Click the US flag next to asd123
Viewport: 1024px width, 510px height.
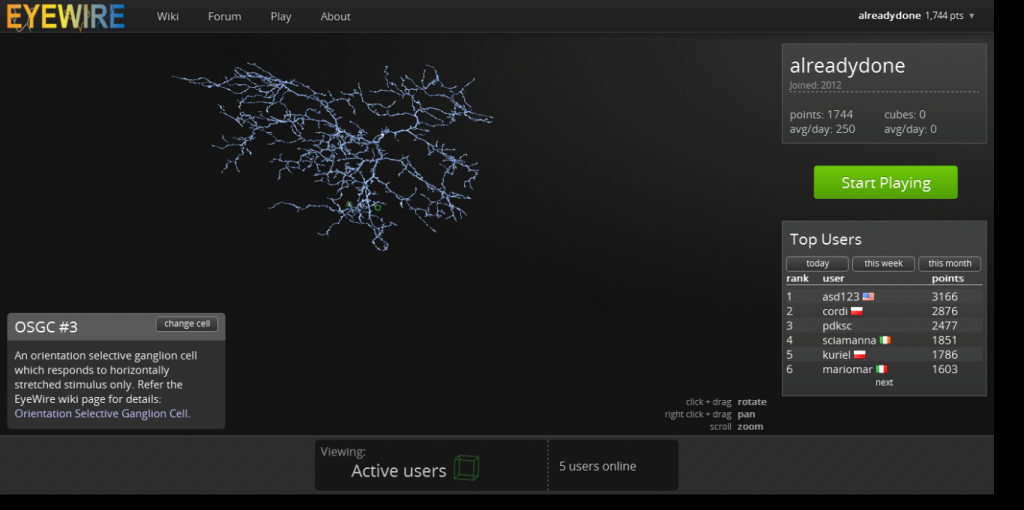[x=868, y=297]
